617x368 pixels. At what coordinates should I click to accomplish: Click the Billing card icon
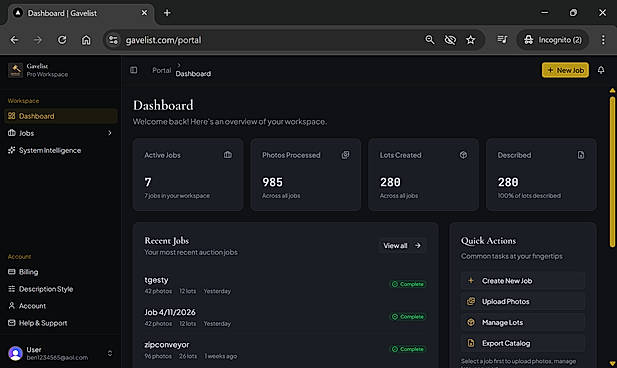point(11,272)
